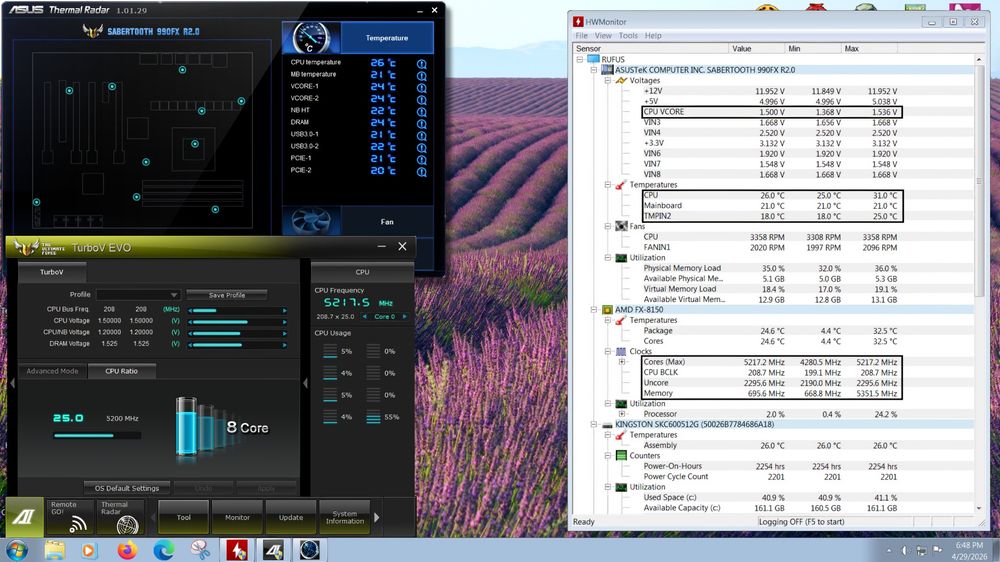The width and height of the screenshot is (1000, 562).
Task: Open the Monitor menu in AI Suite
Action: pos(237,517)
